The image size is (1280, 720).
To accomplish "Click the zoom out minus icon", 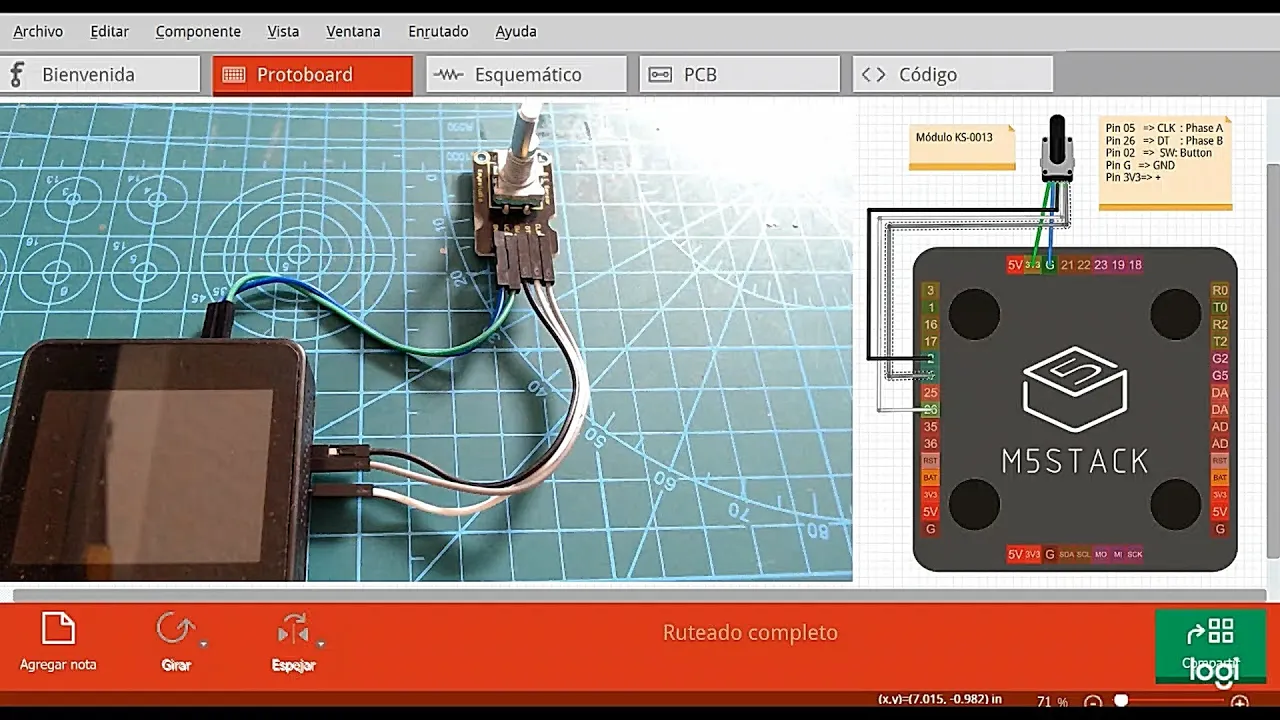I will [1093, 702].
